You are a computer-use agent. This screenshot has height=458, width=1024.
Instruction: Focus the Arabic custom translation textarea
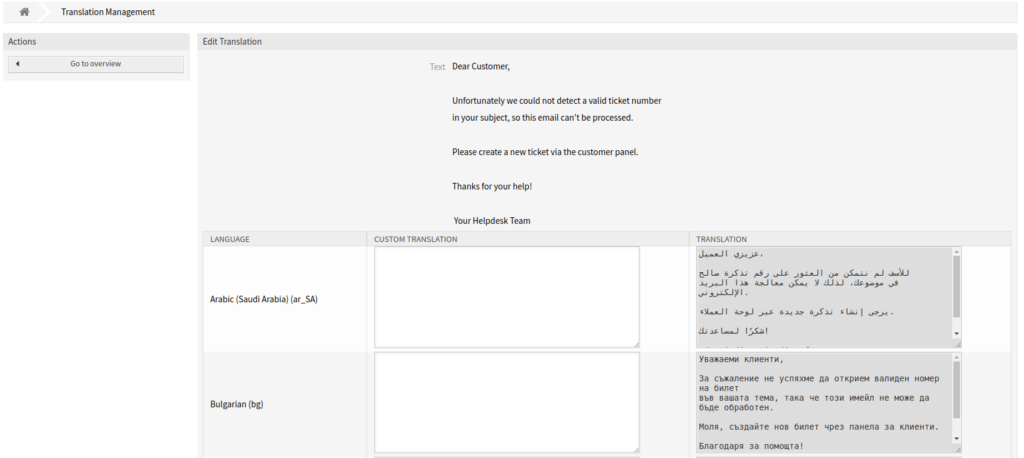pos(507,297)
